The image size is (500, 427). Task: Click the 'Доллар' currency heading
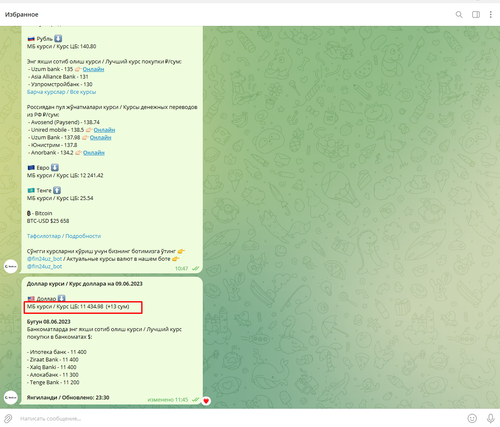(x=46, y=298)
